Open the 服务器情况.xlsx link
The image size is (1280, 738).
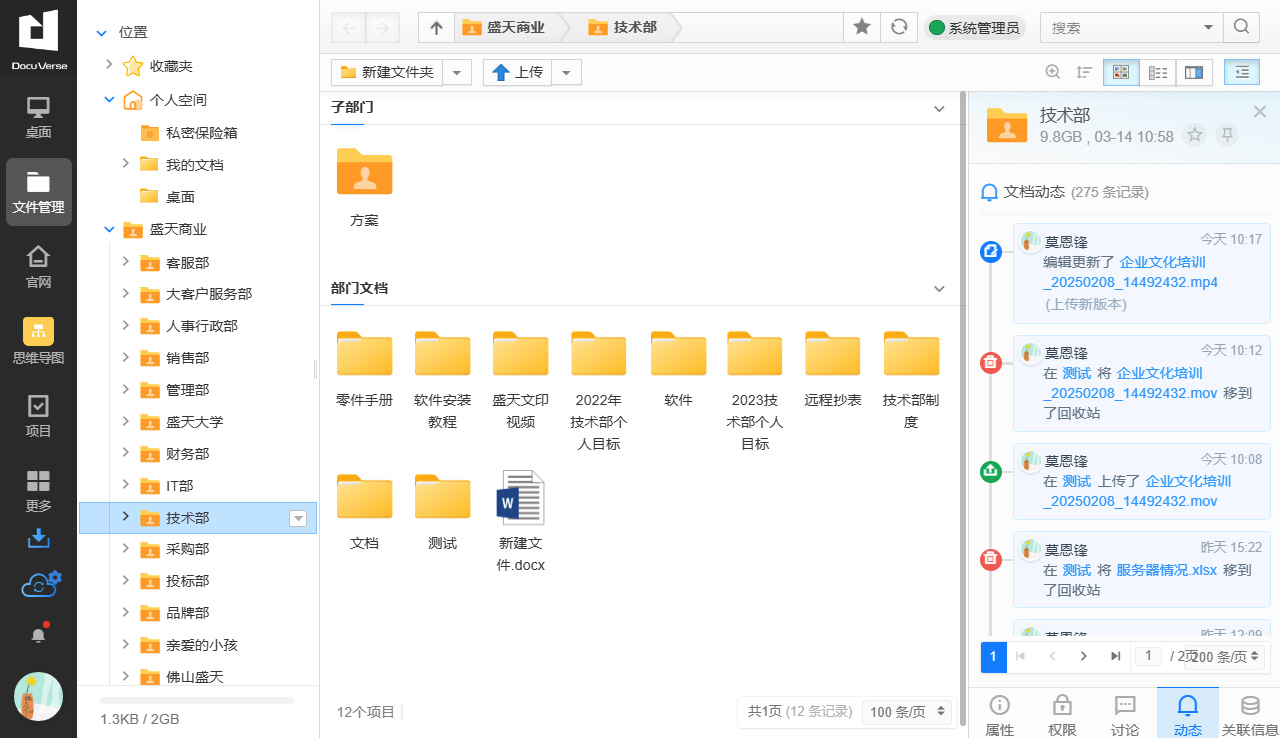[x=1168, y=570]
